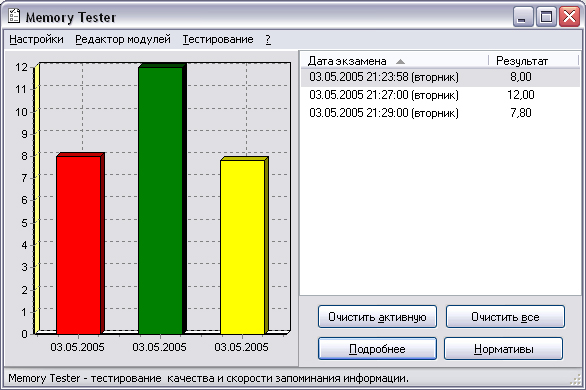Open details with the Подробнее button
The image size is (586, 390).
(377, 349)
